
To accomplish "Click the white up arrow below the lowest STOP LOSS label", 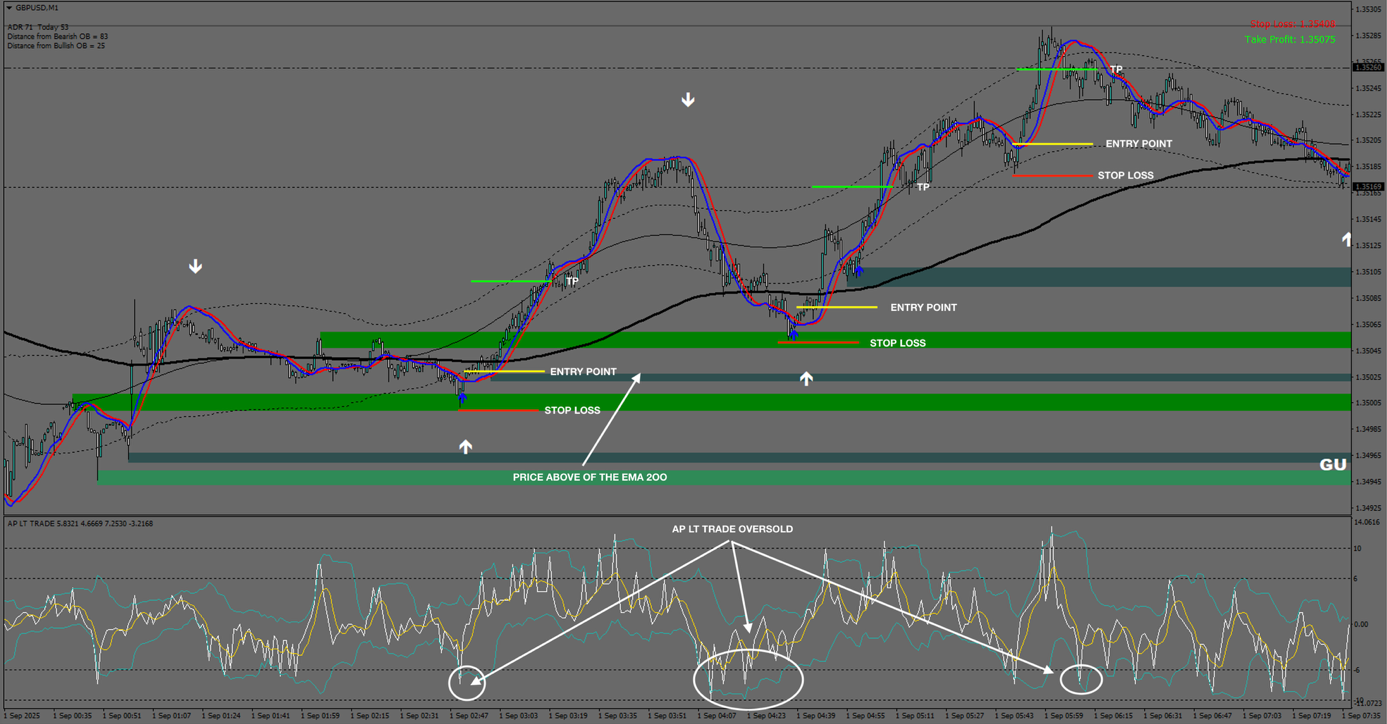I will pos(466,447).
